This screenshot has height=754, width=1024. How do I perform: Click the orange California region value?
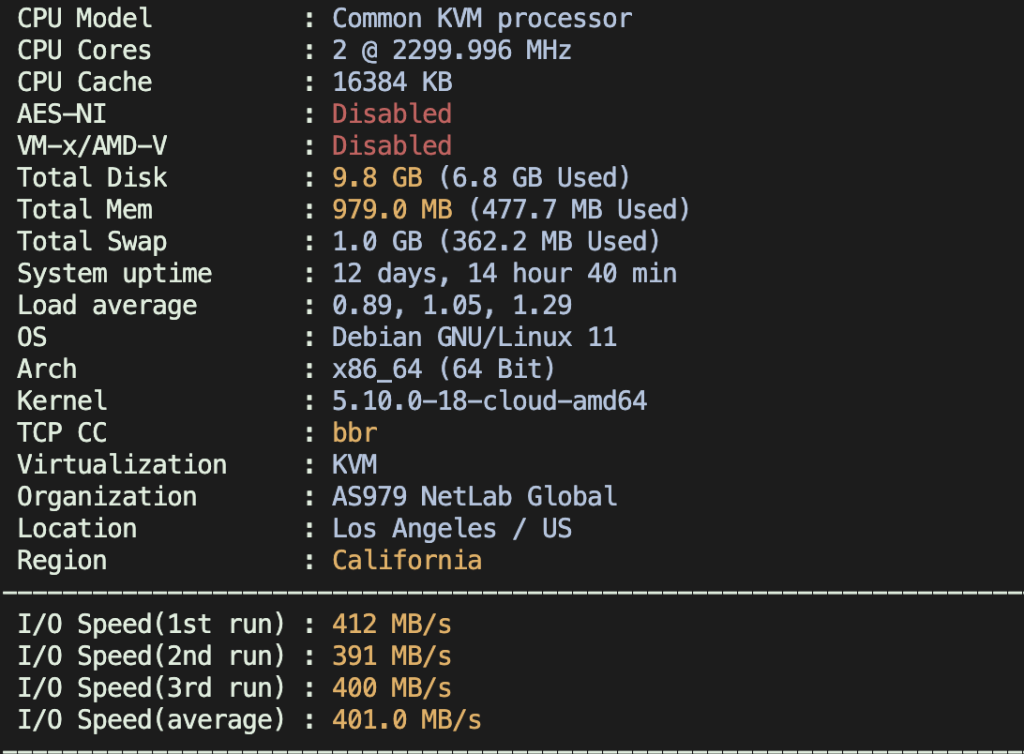tap(407, 561)
